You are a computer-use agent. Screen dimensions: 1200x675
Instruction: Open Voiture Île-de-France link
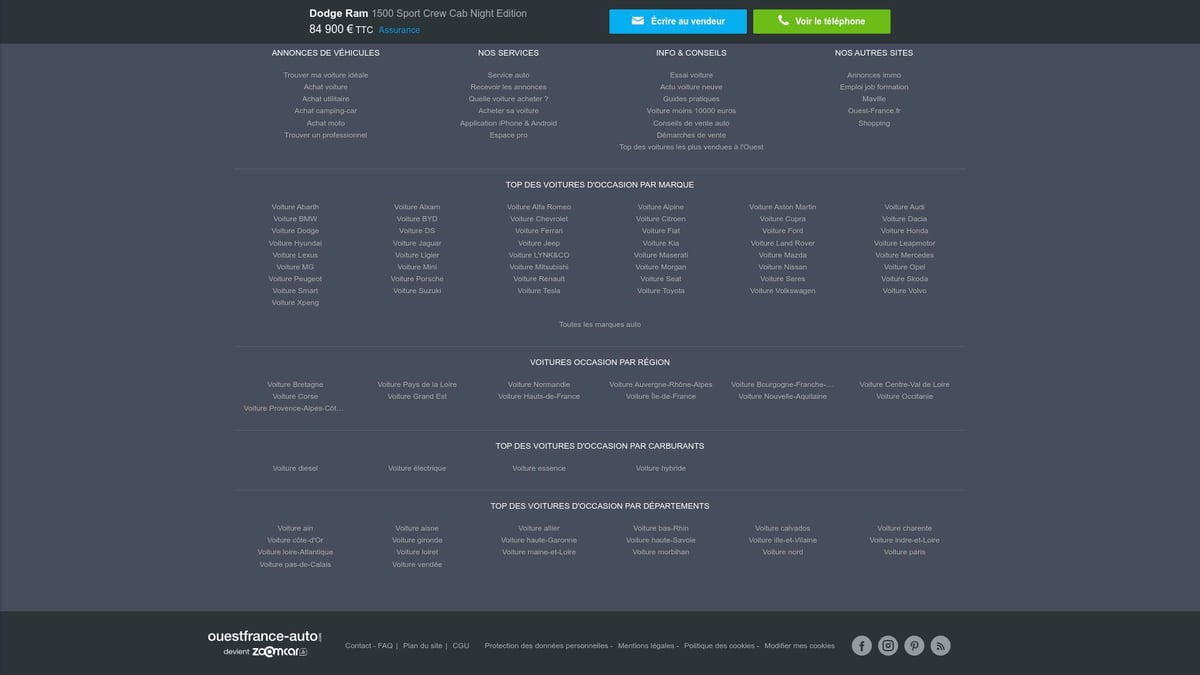(x=661, y=397)
